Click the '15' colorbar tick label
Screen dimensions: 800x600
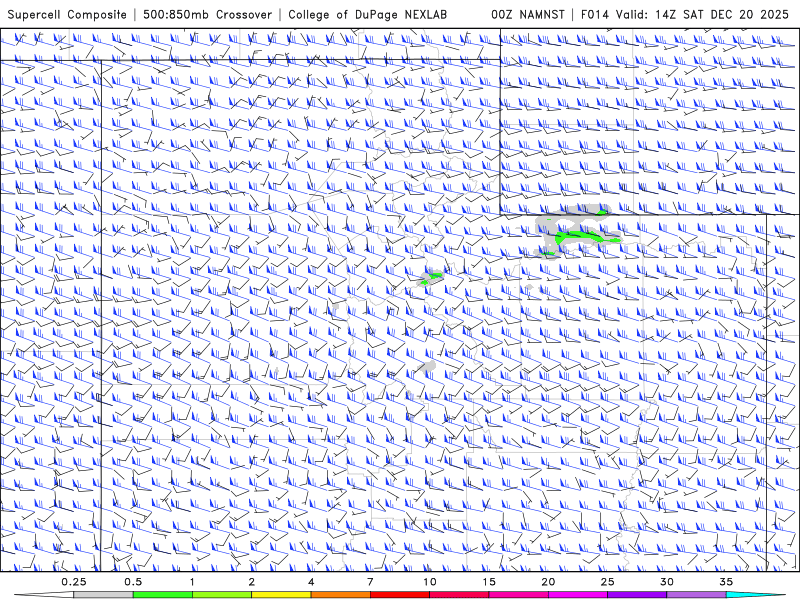coord(489,582)
